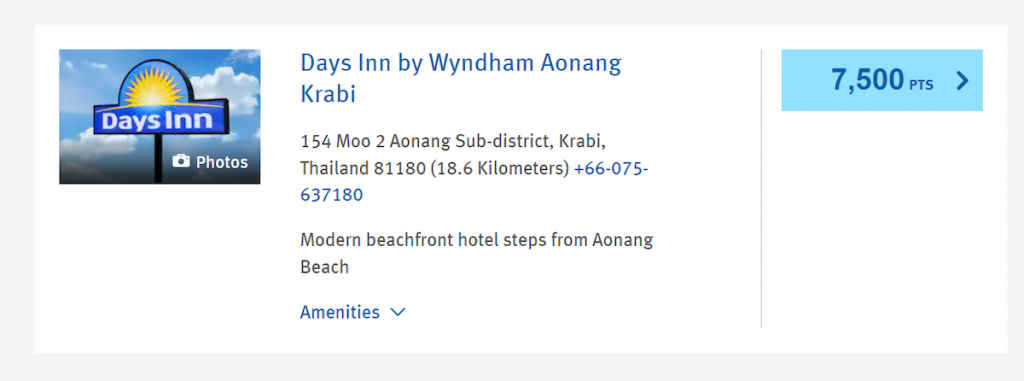Screen dimensions: 1024x381
Task: Click the 18.6 Kilometers distance text
Action: (x=500, y=169)
